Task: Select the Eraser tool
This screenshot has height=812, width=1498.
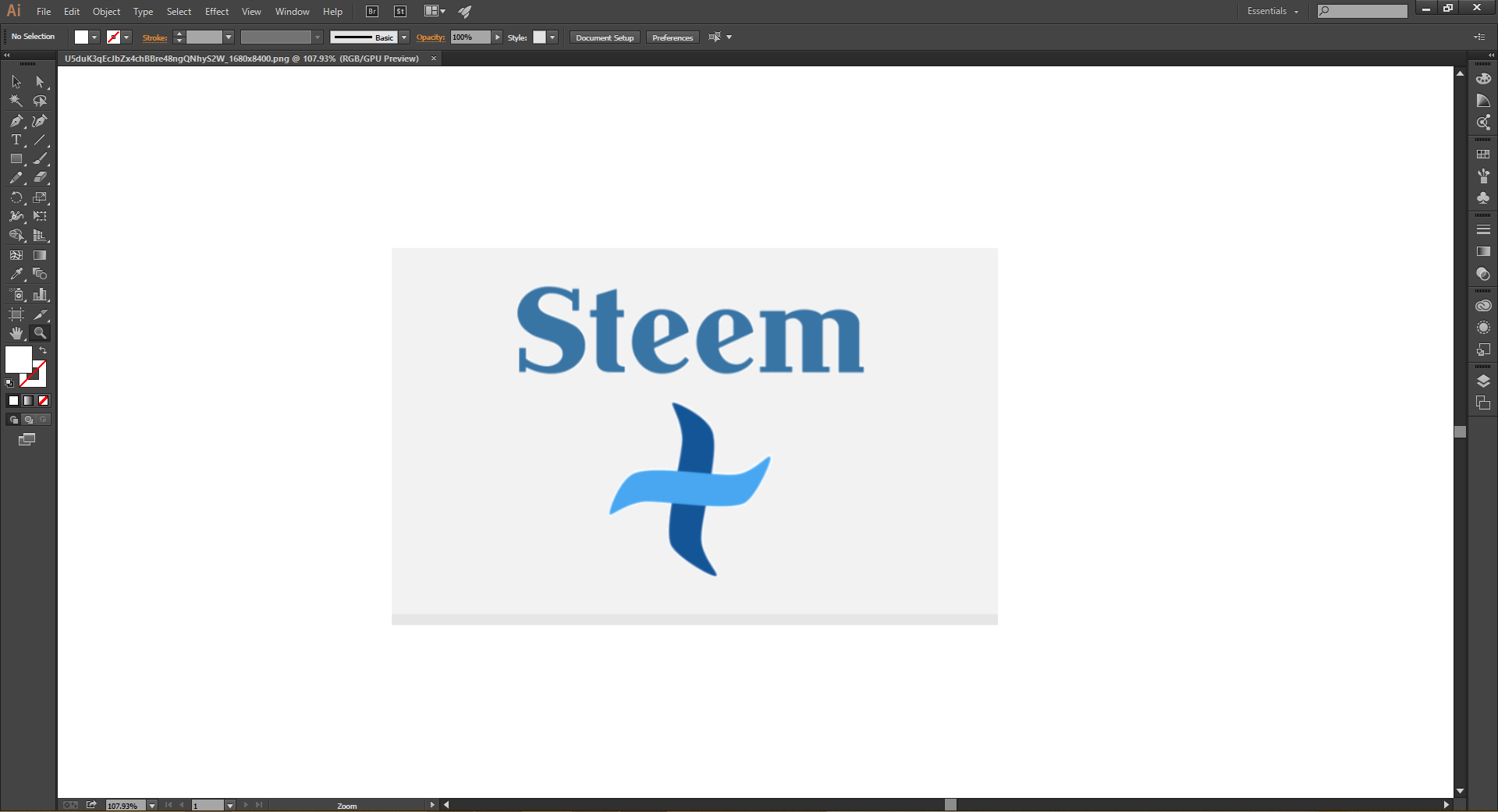Action: click(40, 178)
